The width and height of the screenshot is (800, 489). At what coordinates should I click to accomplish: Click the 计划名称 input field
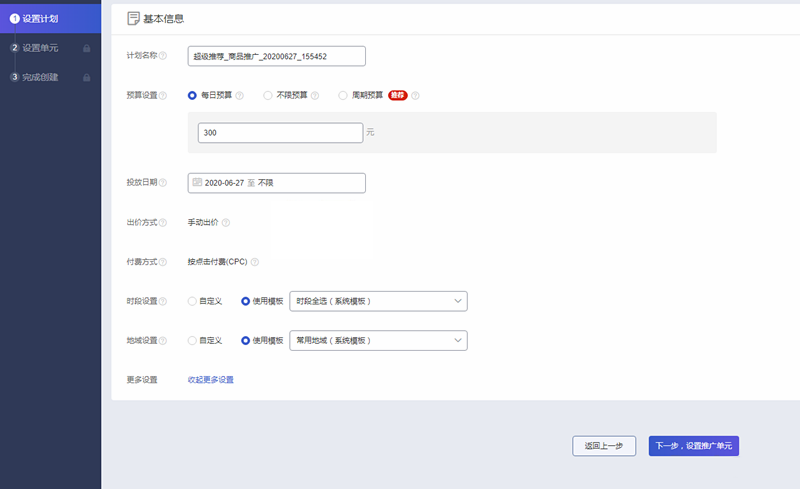(277, 56)
